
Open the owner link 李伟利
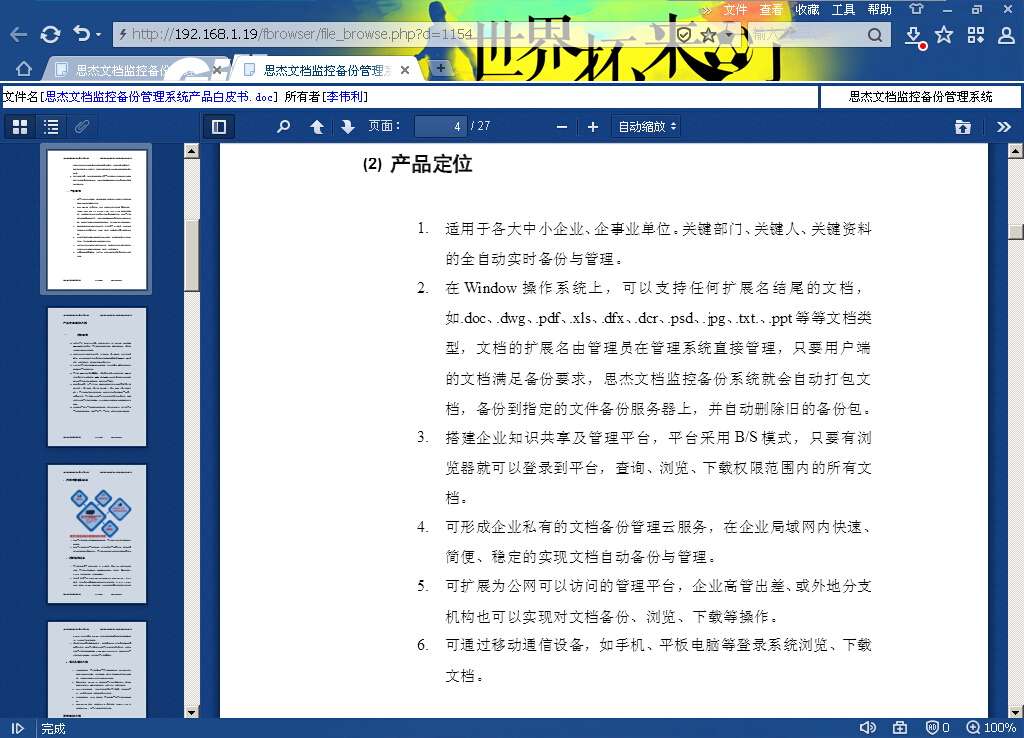click(345, 97)
